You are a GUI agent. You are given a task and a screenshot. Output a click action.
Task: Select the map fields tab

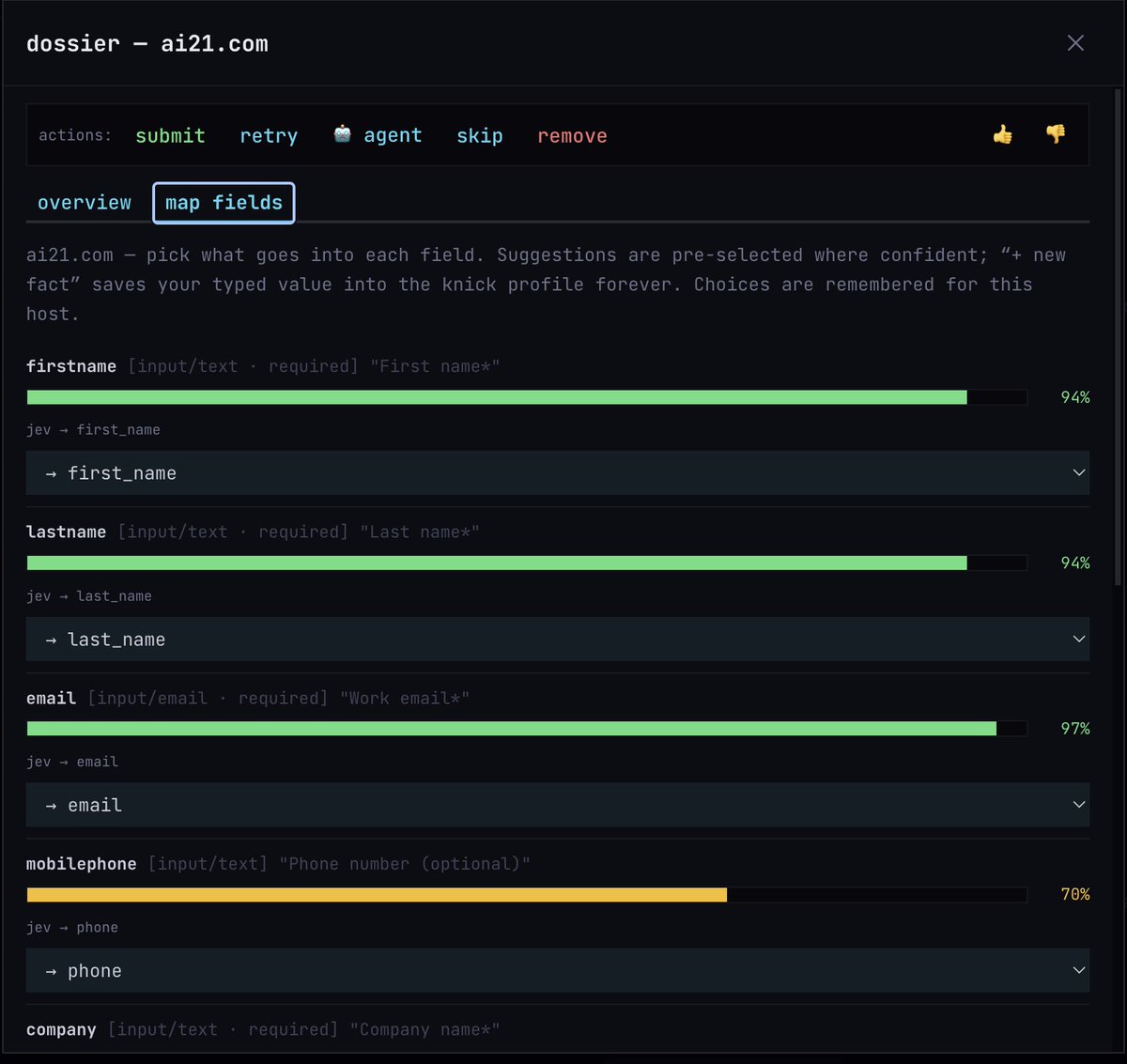[x=224, y=203]
